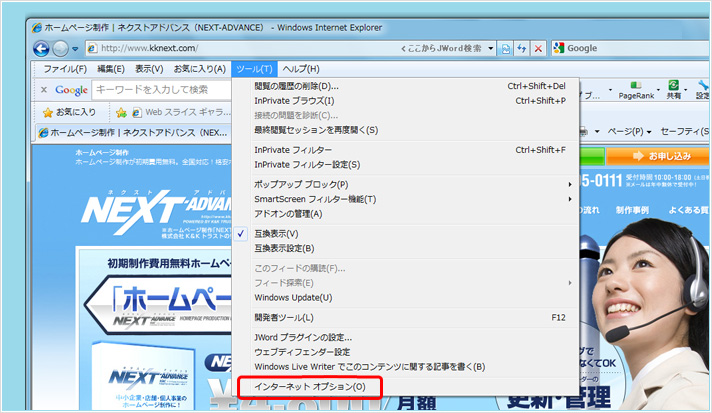712x413 pixels.
Task: Click the Google logo on the toolbar
Action: [71, 90]
